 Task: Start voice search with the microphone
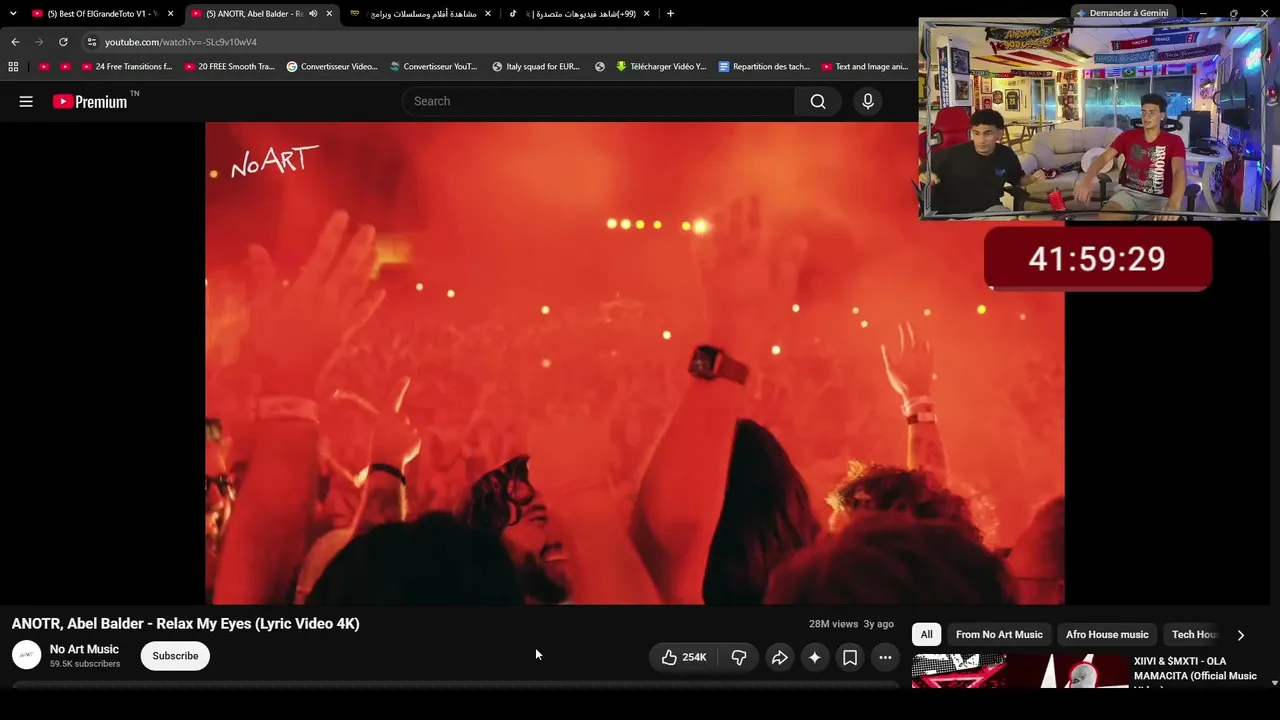pyautogui.click(x=868, y=101)
